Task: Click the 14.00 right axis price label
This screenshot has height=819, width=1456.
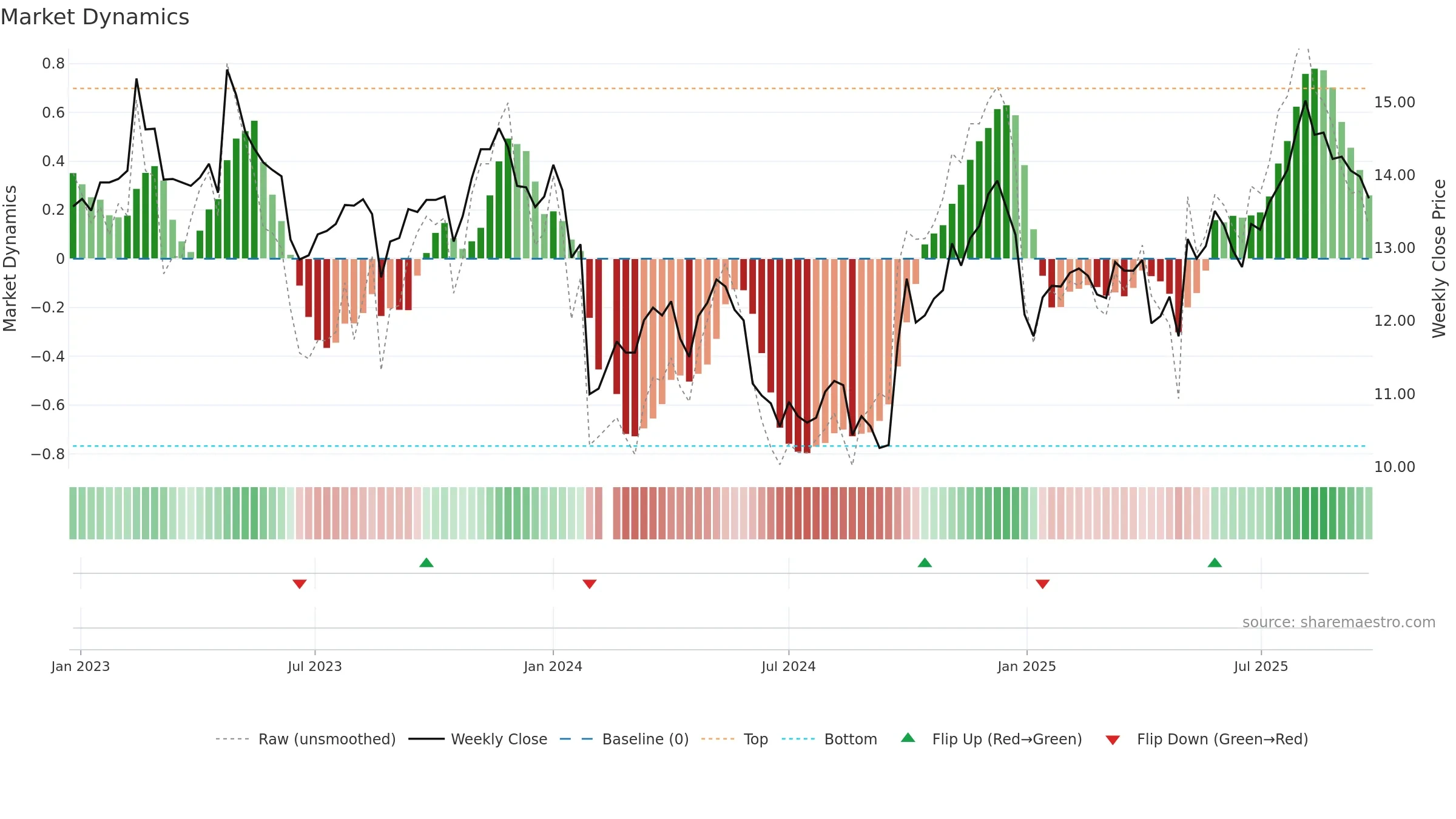Action: click(1395, 175)
